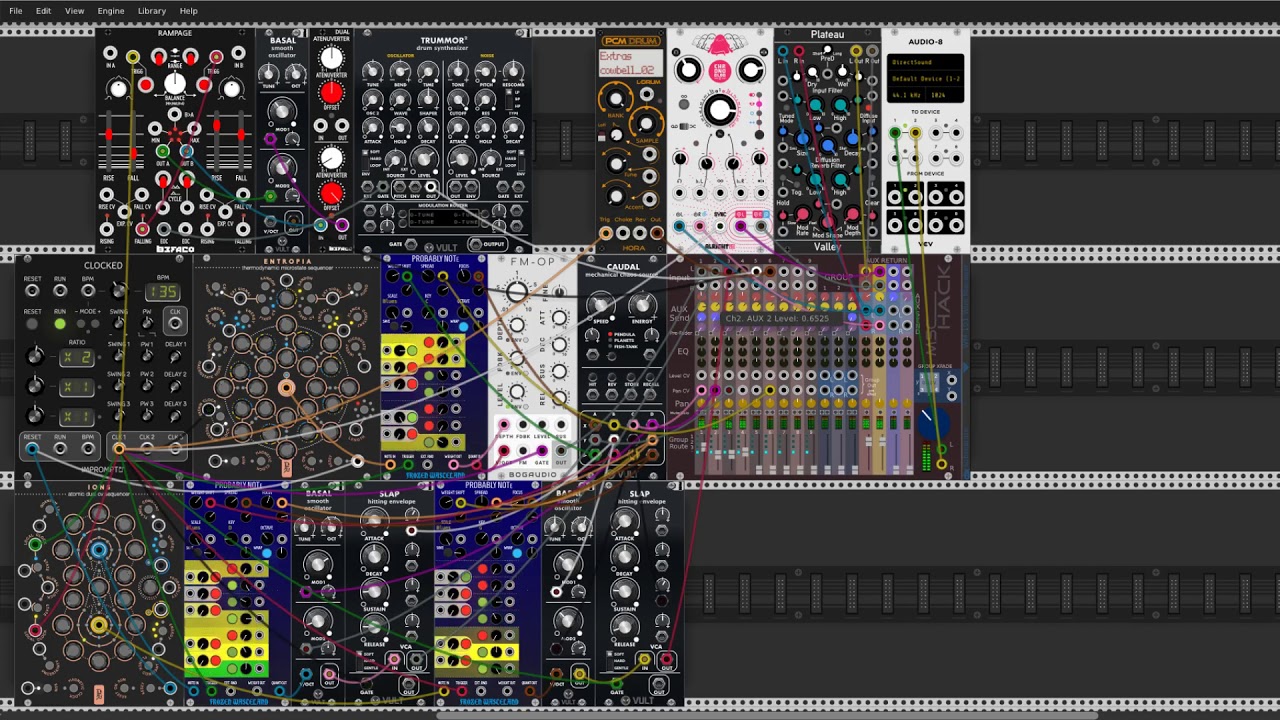Open the Edit menu

tap(43, 11)
